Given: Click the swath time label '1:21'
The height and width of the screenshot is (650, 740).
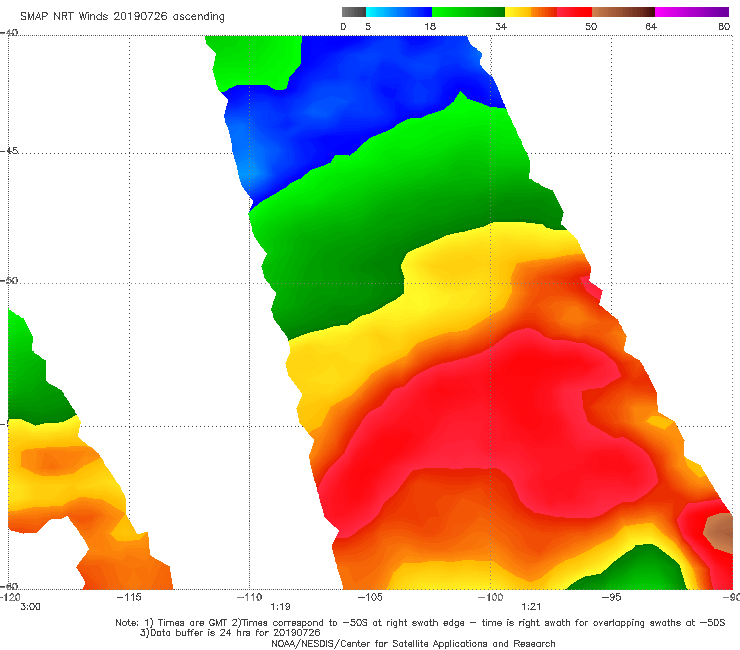Looking at the screenshot, I should 531,607.
